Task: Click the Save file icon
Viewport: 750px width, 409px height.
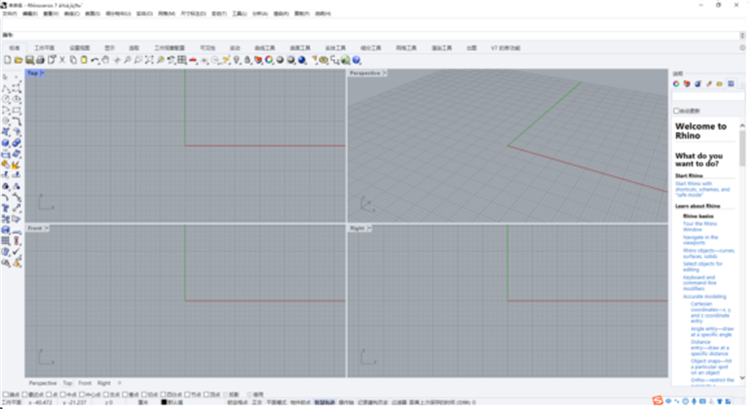Action: (x=29, y=60)
